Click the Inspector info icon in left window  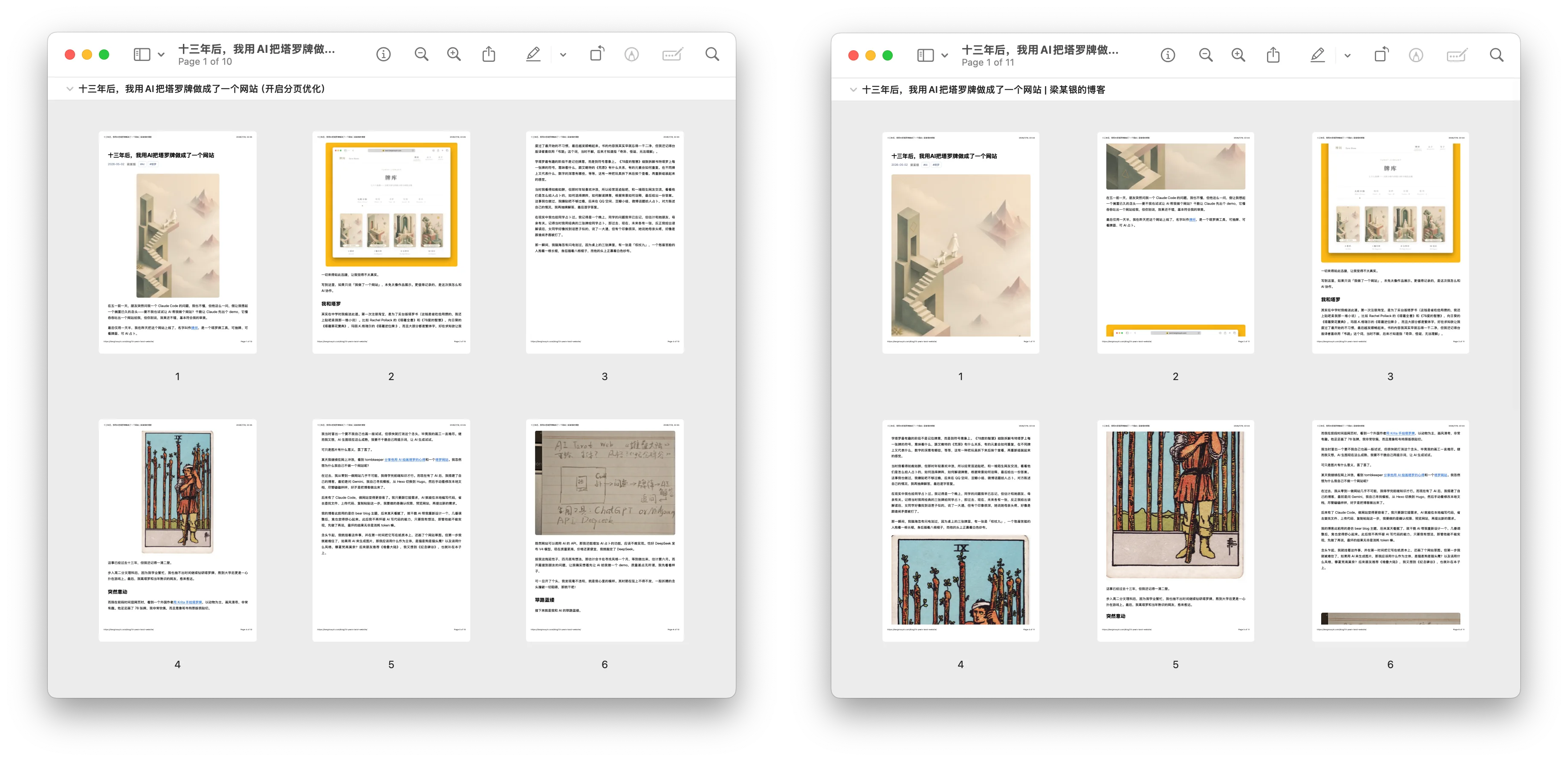[384, 55]
